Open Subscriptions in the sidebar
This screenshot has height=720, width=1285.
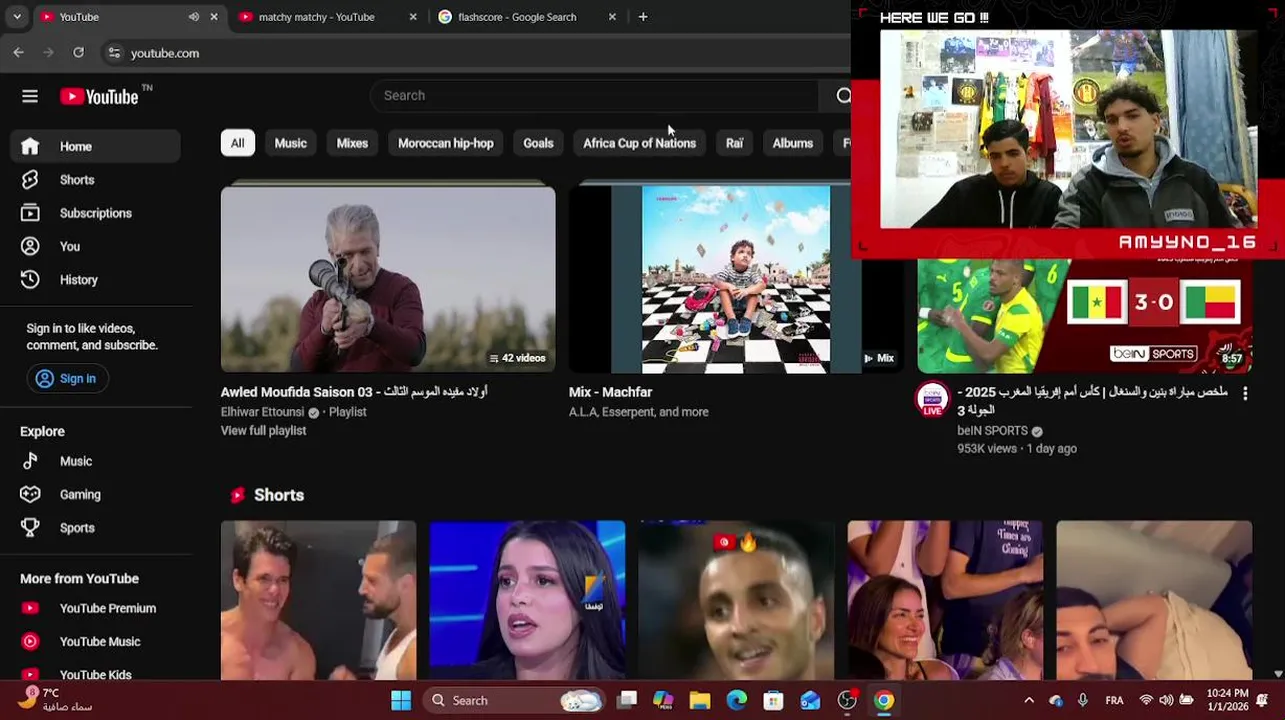point(96,213)
